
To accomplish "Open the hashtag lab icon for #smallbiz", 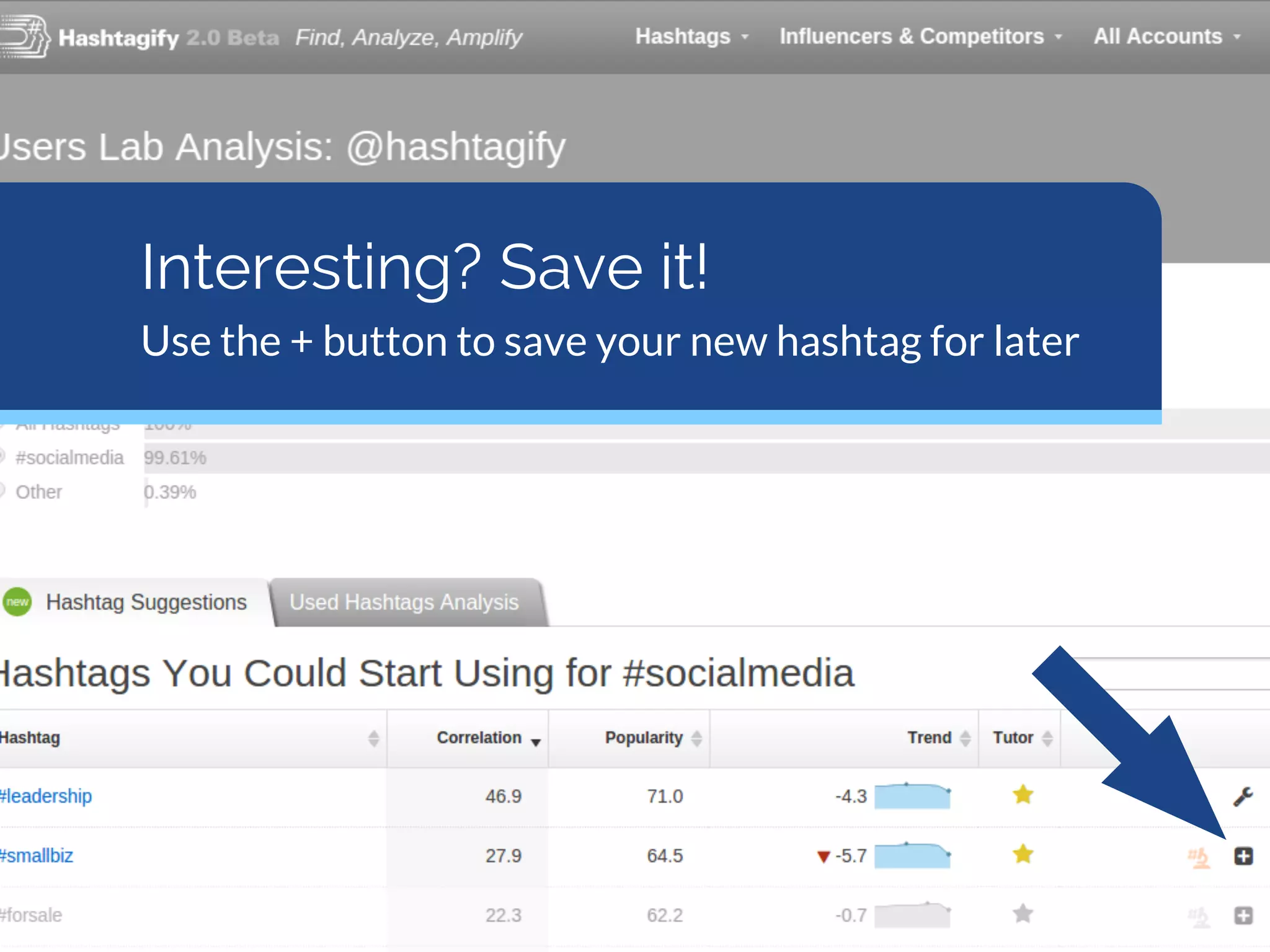I will coord(1199,858).
